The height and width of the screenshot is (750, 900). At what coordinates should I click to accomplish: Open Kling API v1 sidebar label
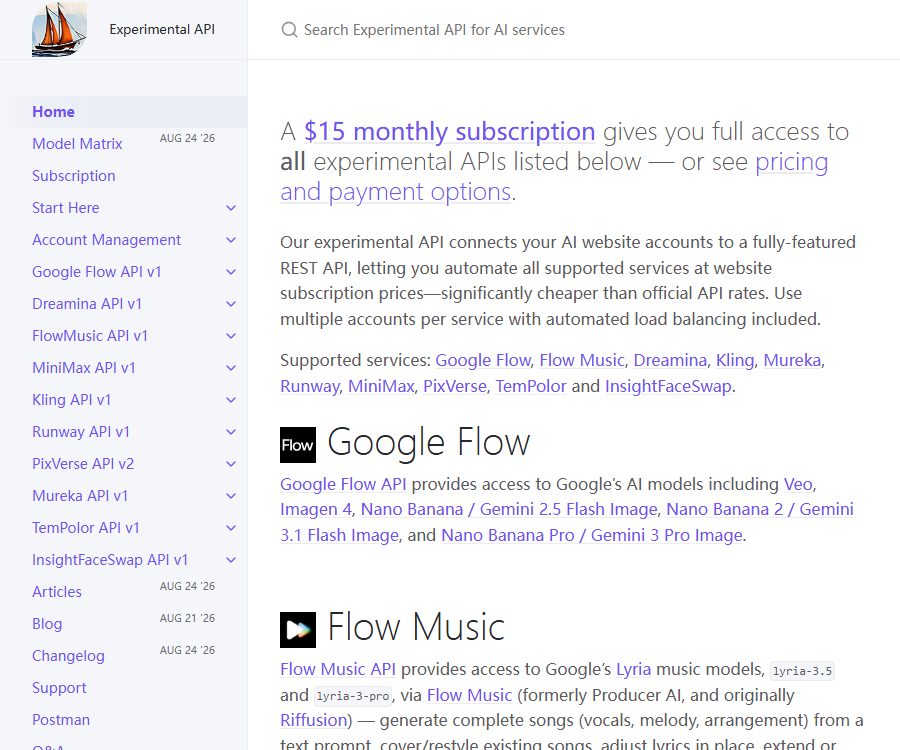point(71,400)
